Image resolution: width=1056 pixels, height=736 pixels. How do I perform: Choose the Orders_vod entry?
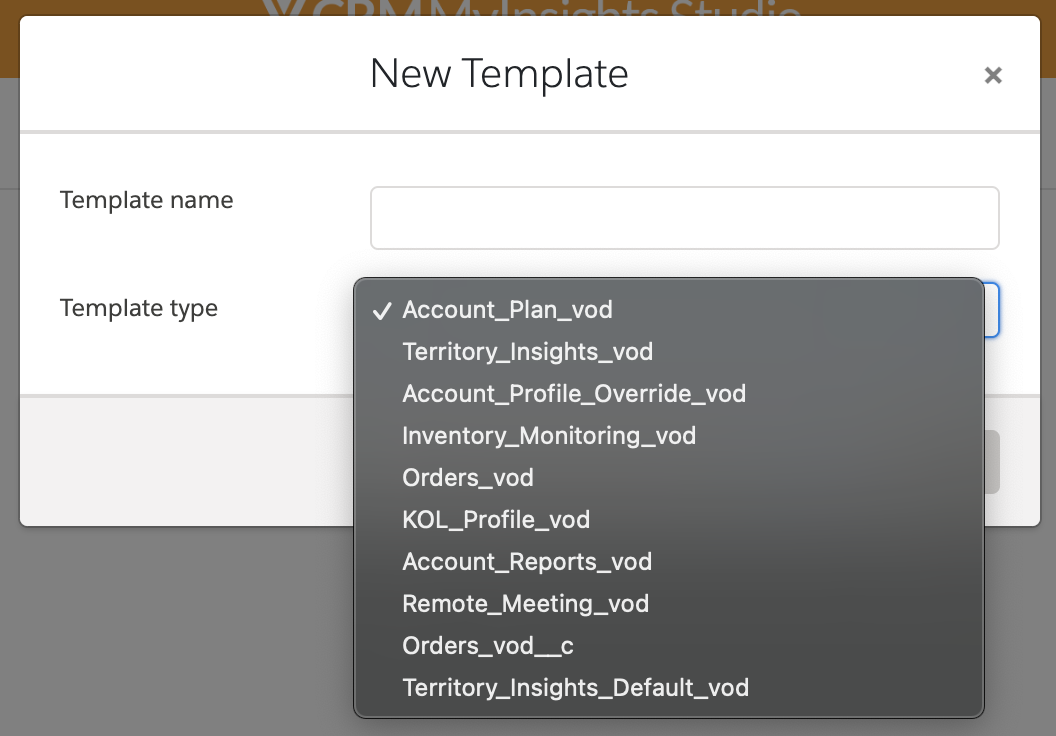click(x=467, y=478)
